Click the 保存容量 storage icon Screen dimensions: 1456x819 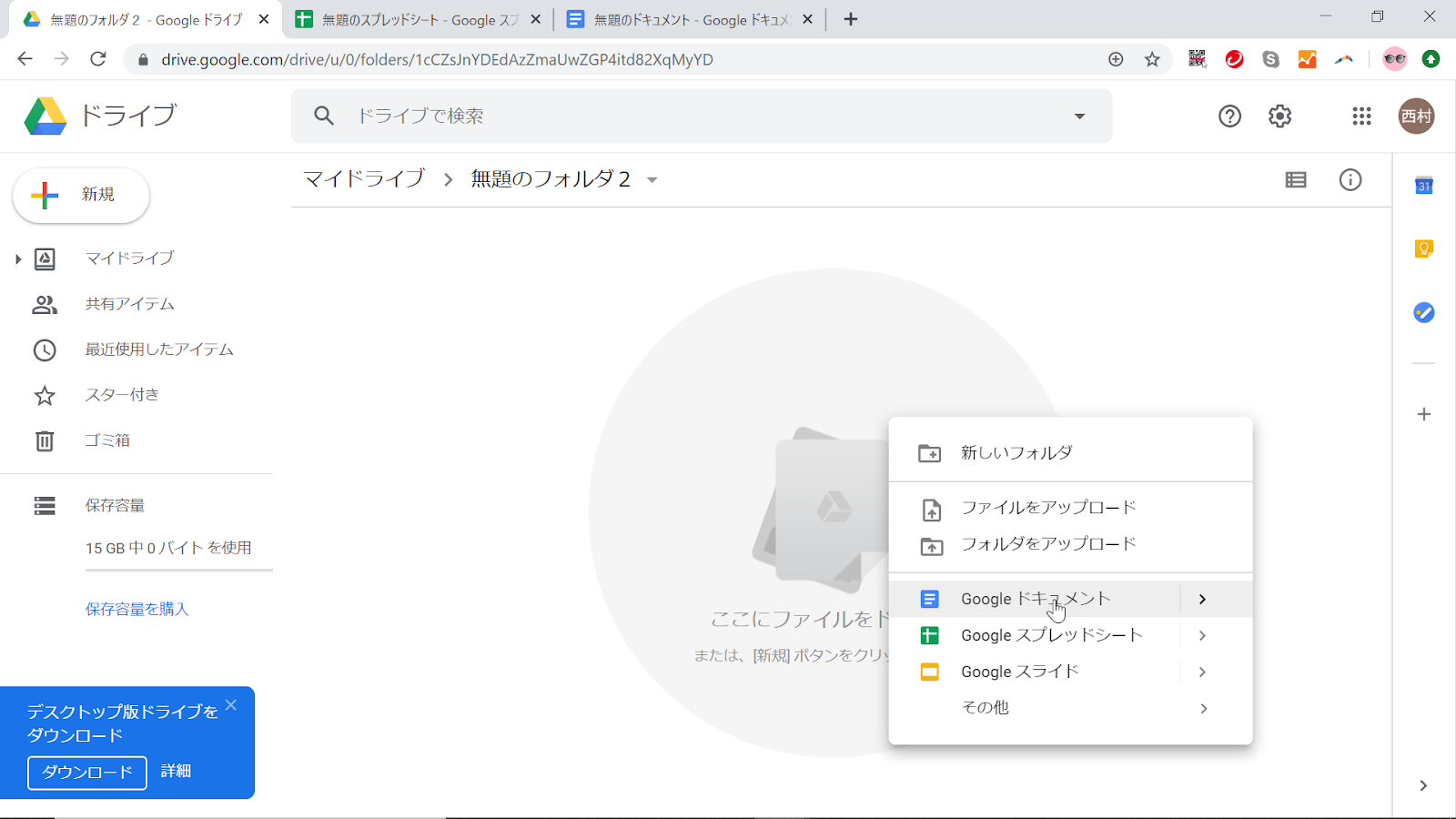(x=45, y=505)
